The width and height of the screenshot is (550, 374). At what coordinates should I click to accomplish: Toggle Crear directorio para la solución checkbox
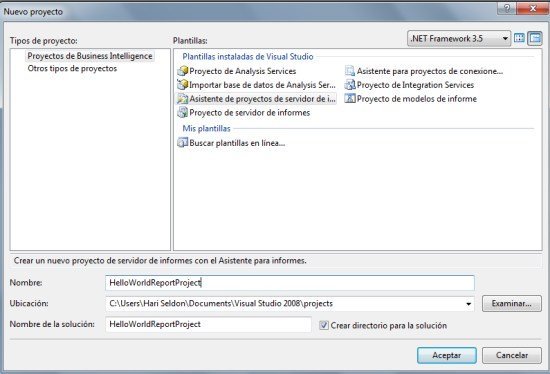[x=324, y=325]
